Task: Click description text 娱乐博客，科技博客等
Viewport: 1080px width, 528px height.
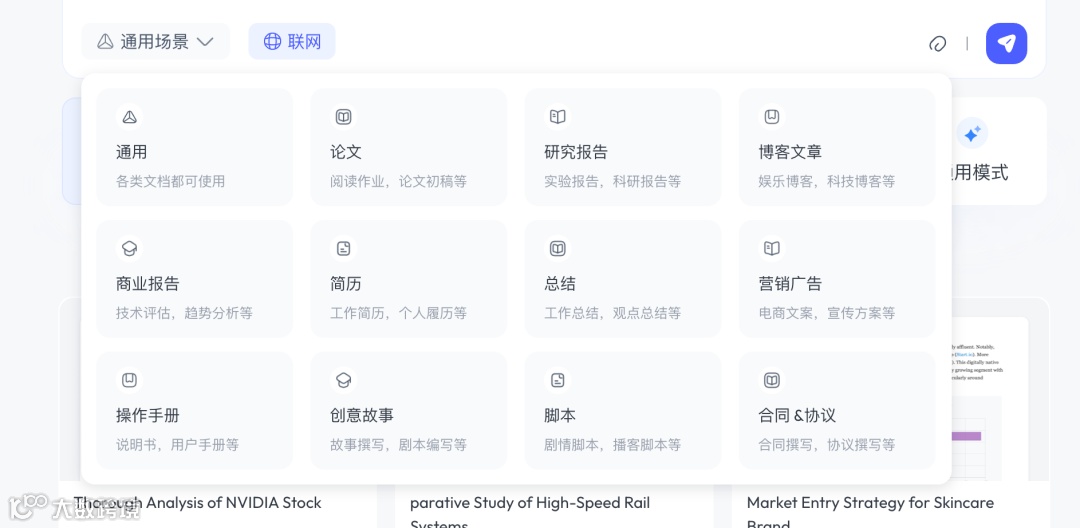Action: pos(827,182)
